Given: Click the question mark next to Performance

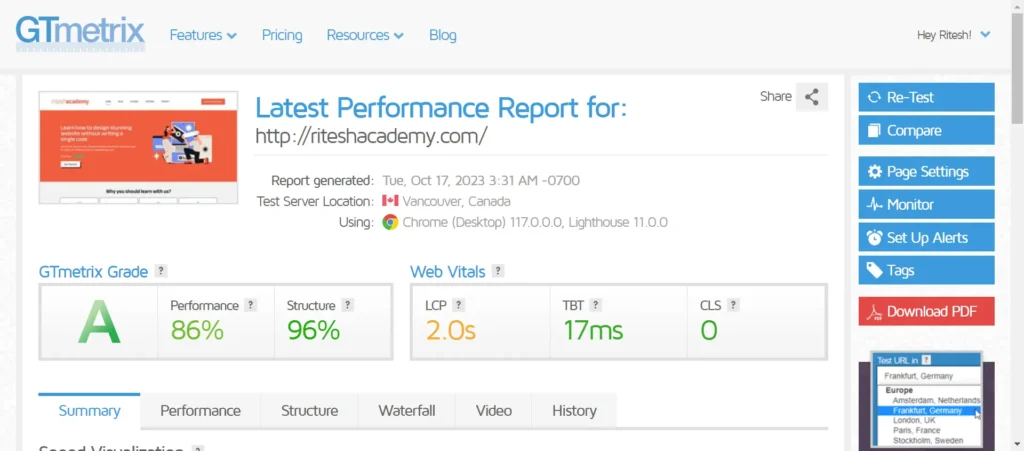Looking at the screenshot, I should pyautogui.click(x=250, y=305).
